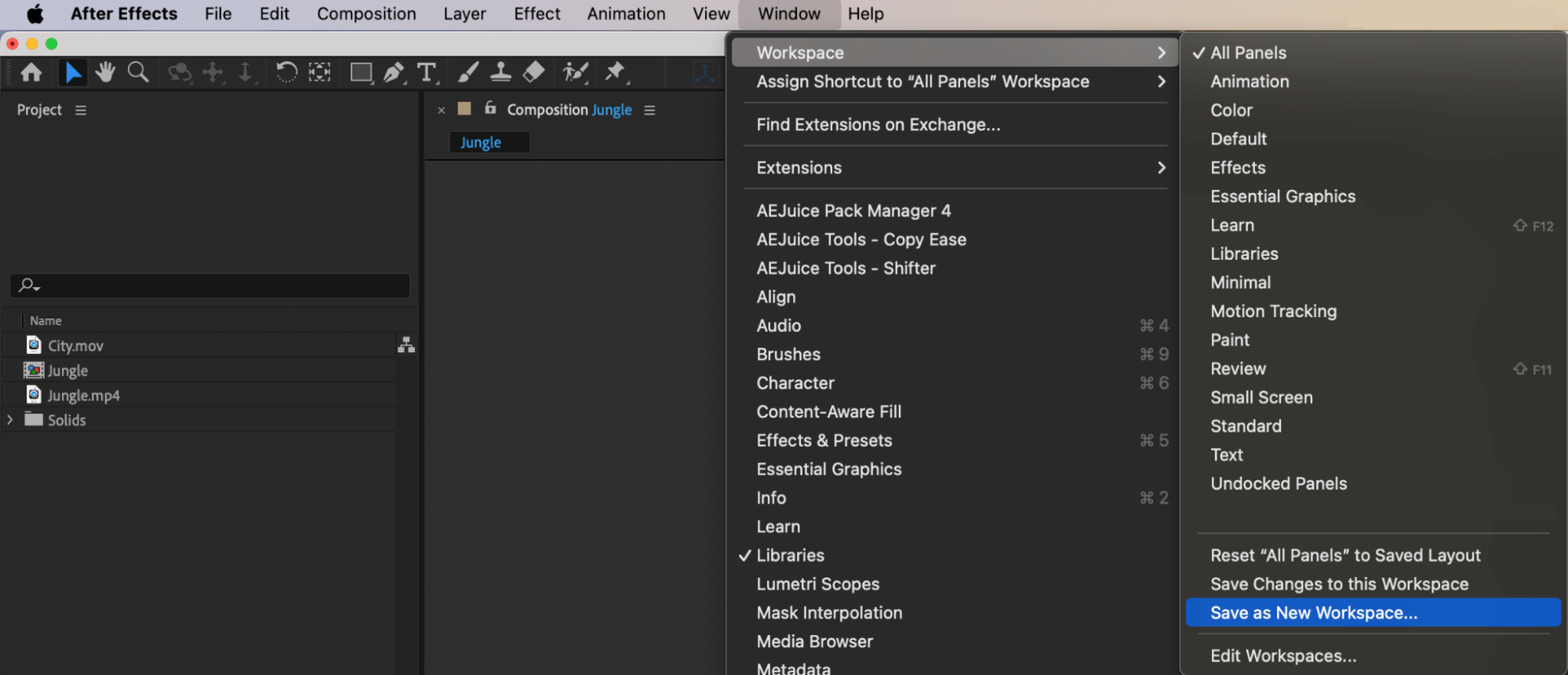Expand the Extensions submenu
Viewport: 1568px width, 675px height.
[x=952, y=168]
